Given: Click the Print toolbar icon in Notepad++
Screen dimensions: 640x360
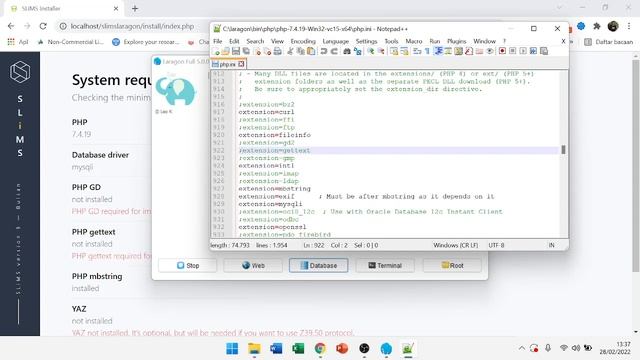Looking at the screenshot, I should coord(278,51).
